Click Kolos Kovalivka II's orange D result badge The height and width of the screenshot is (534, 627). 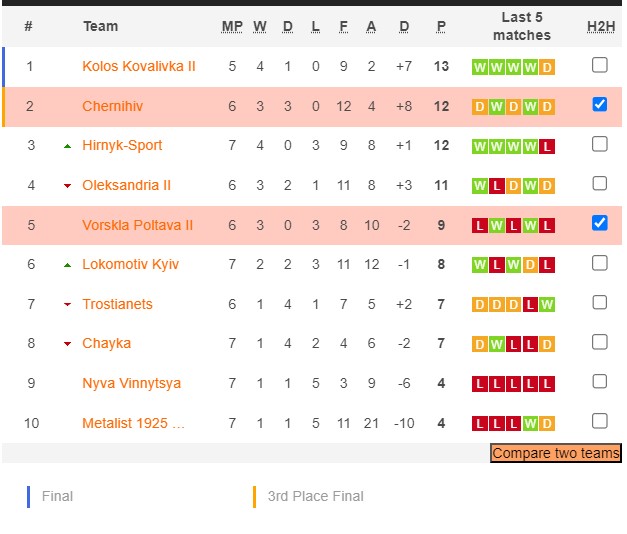coord(546,67)
